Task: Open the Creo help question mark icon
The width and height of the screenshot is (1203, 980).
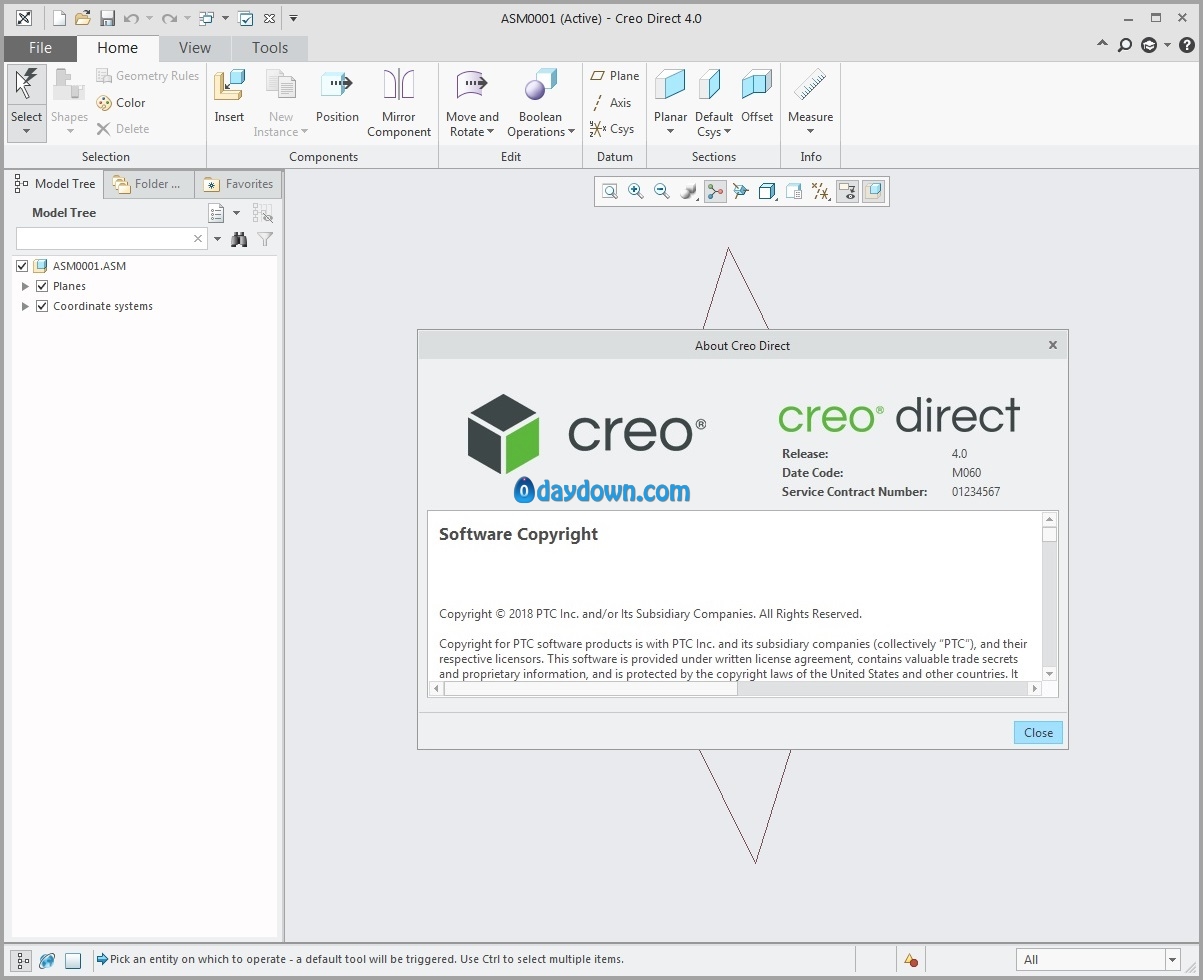Action: click(1187, 45)
